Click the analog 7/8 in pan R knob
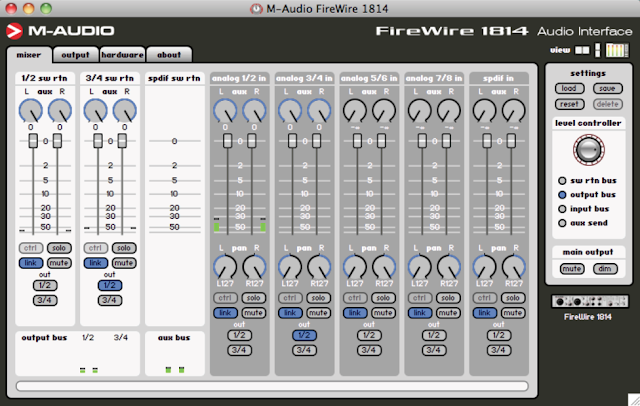This screenshot has height=406, width=640. pos(449,267)
